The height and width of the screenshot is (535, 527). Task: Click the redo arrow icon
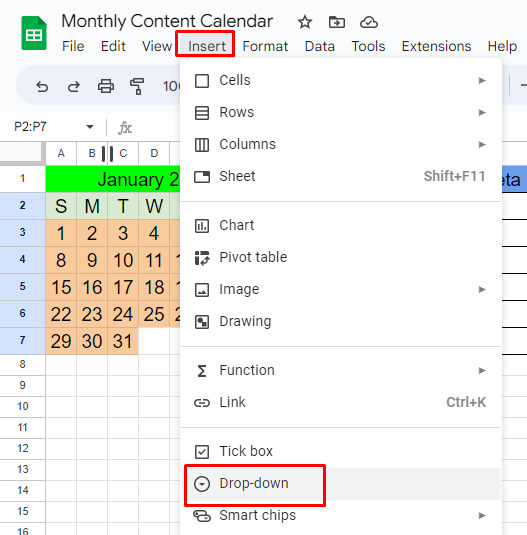[74, 87]
